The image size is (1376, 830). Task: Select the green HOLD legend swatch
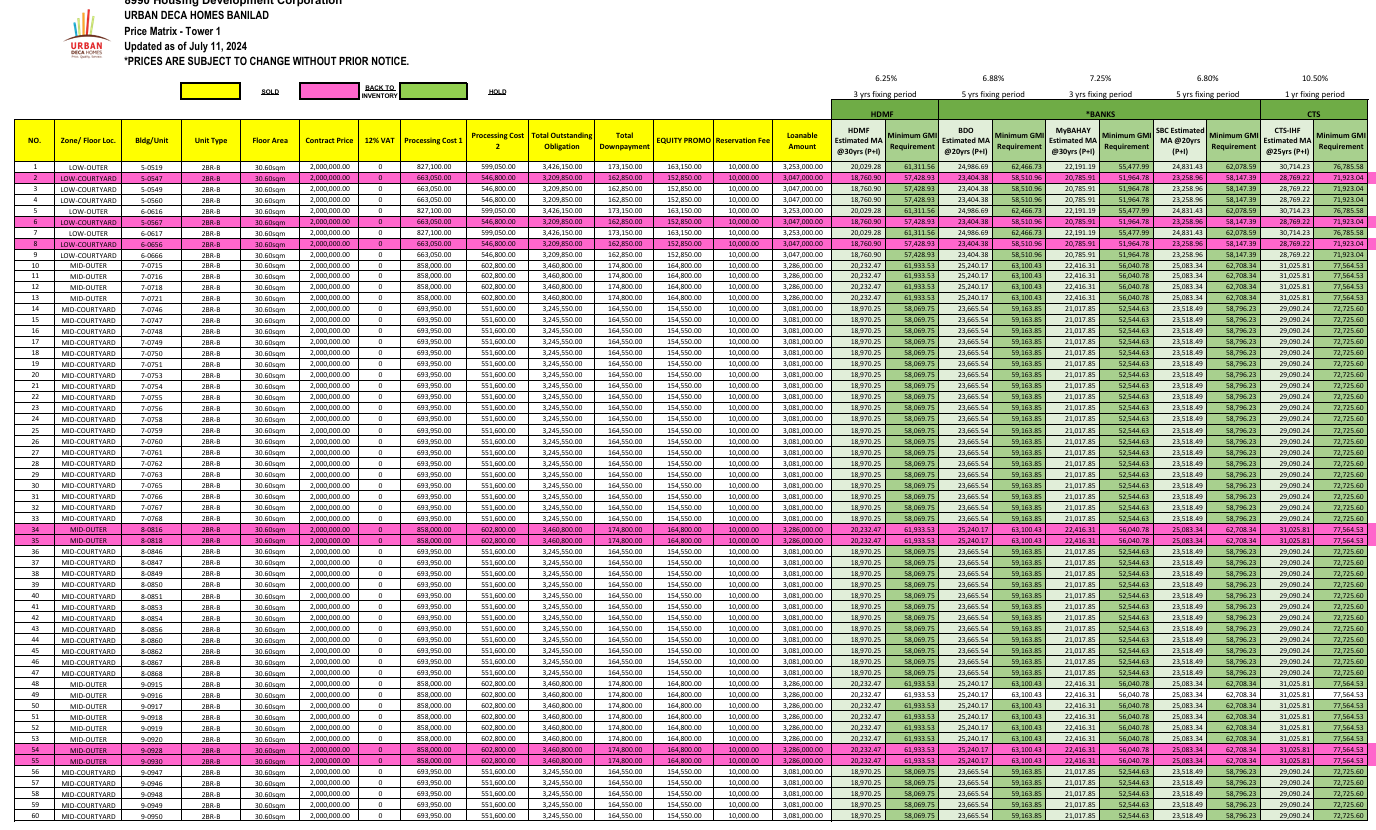click(x=434, y=91)
